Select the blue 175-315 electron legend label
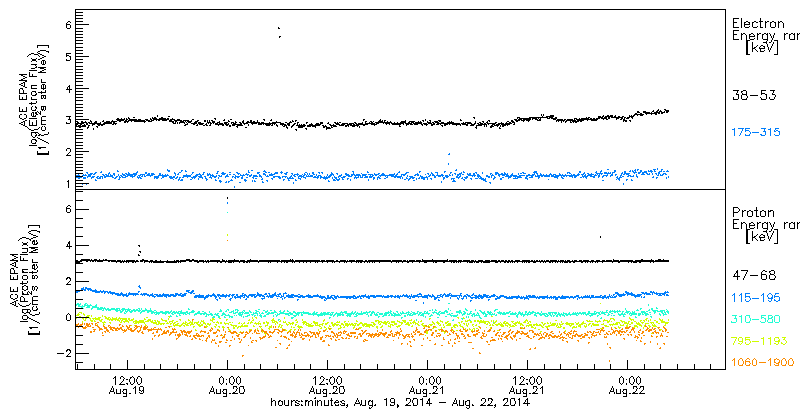Image resolution: width=800 pixels, height=410 pixels. (x=756, y=133)
